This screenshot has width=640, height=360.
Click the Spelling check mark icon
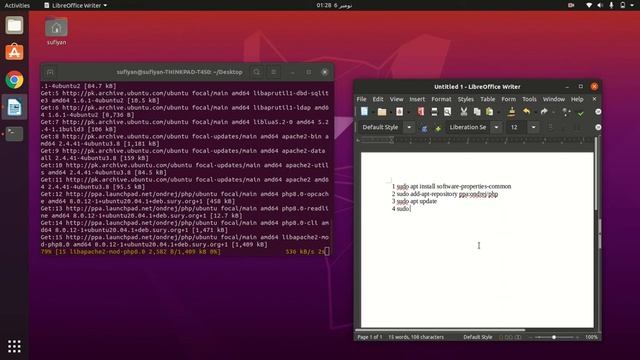click(x=581, y=112)
